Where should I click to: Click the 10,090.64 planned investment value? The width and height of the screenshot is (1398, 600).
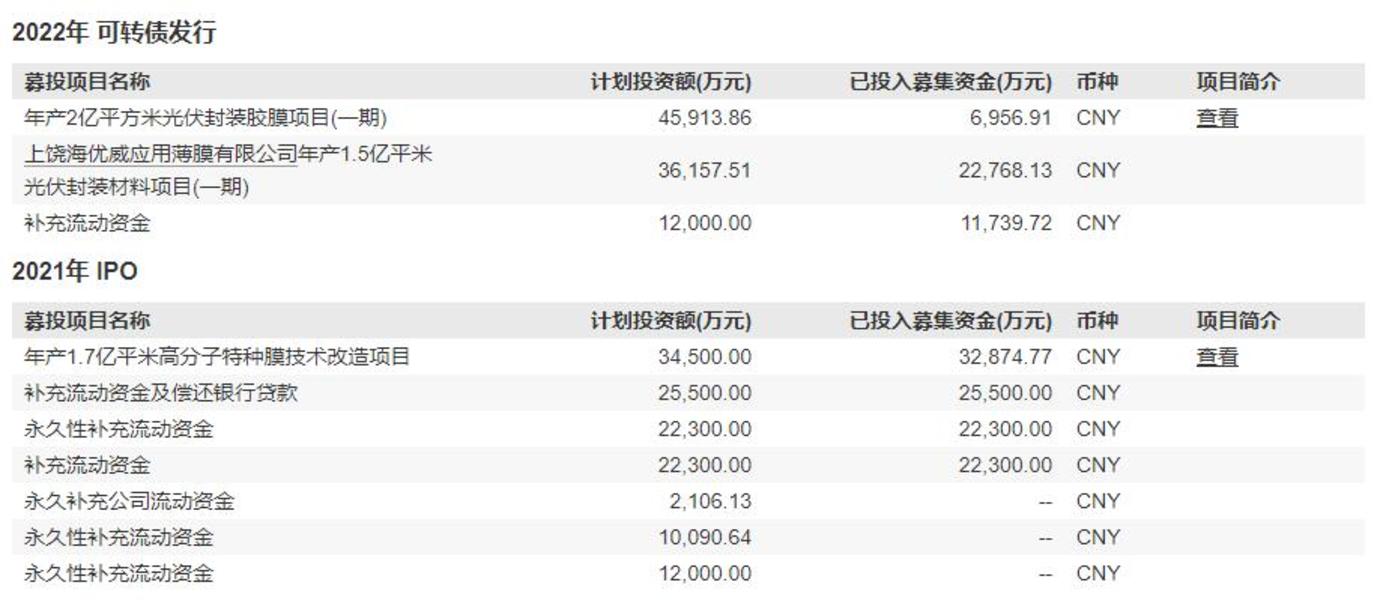click(704, 537)
